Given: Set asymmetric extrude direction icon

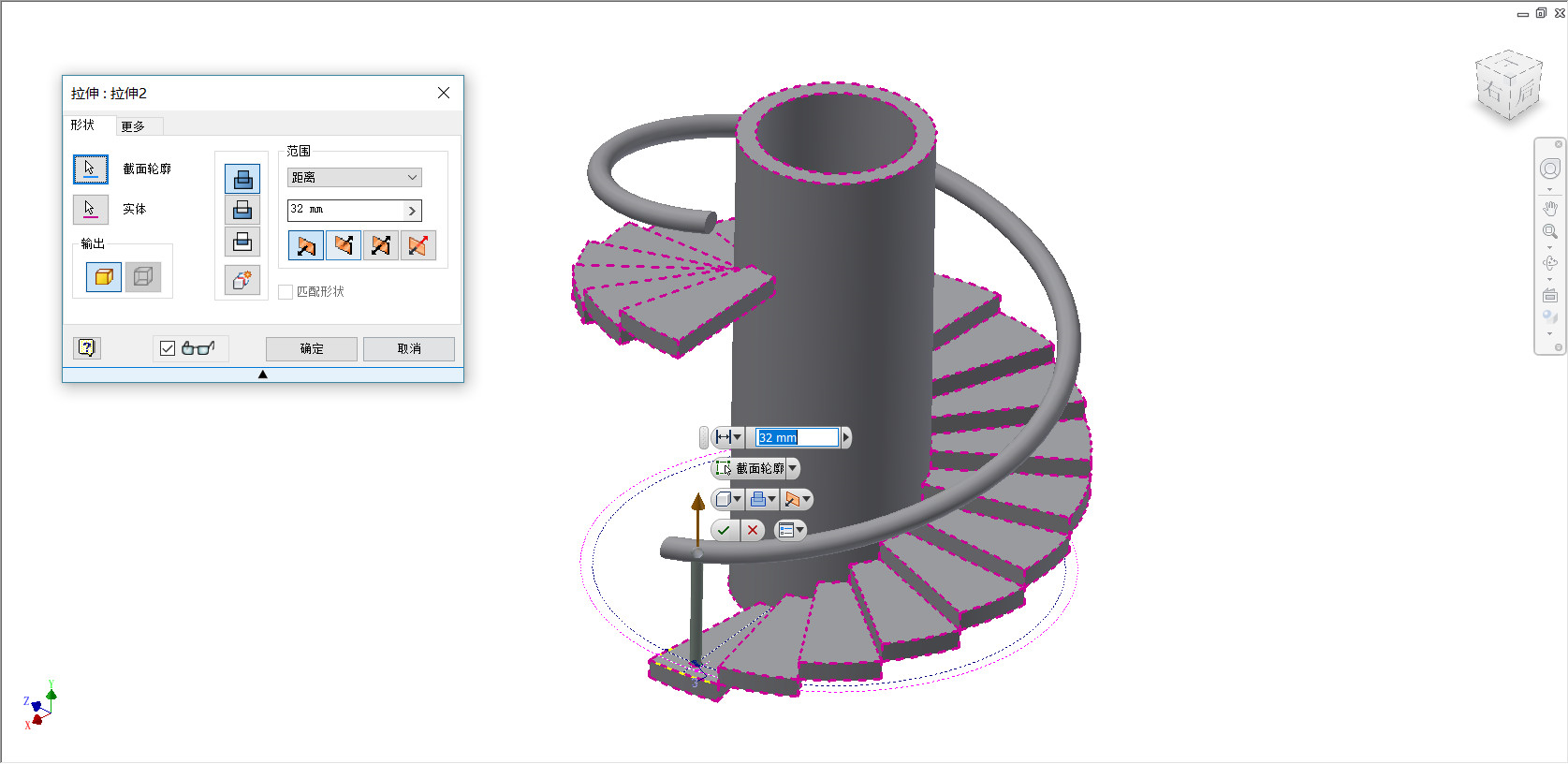Looking at the screenshot, I should [418, 245].
